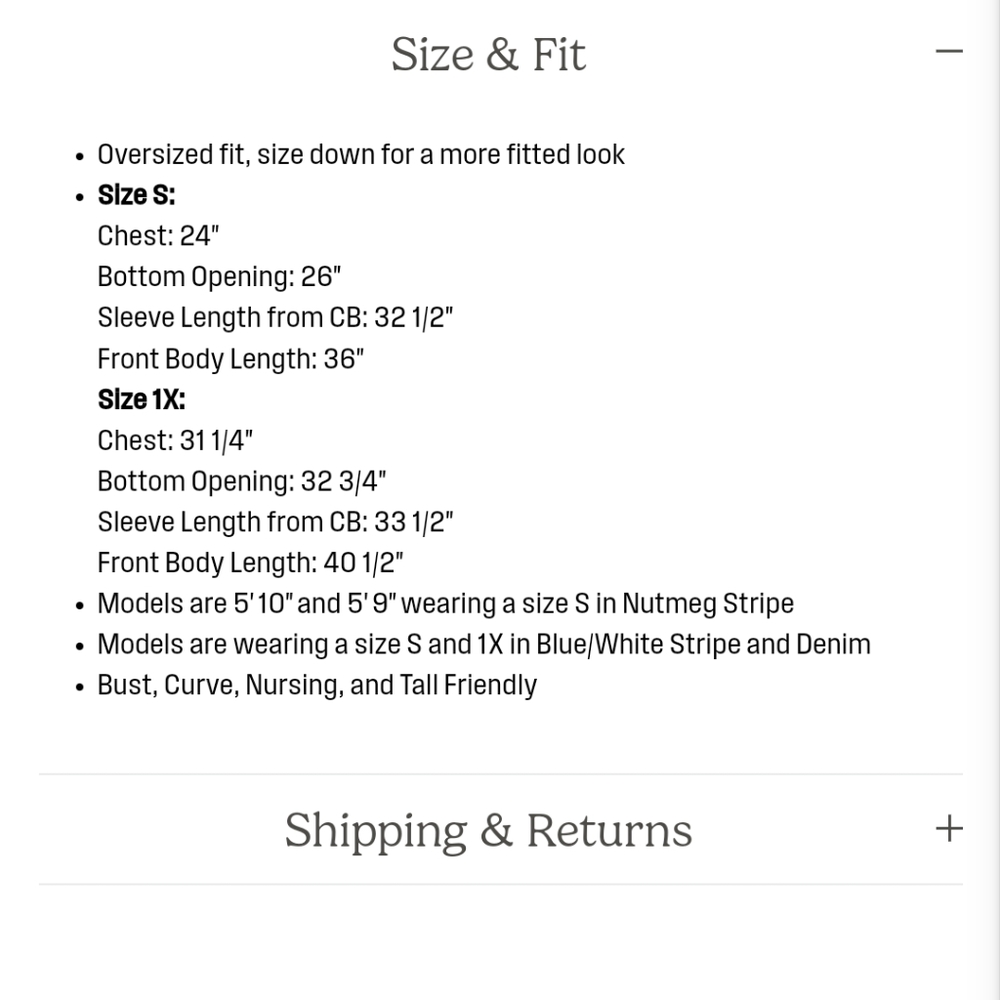The height and width of the screenshot is (1000, 1000).
Task: Click the 'Chest: 31 1/4"' measurement
Action: 175,441
